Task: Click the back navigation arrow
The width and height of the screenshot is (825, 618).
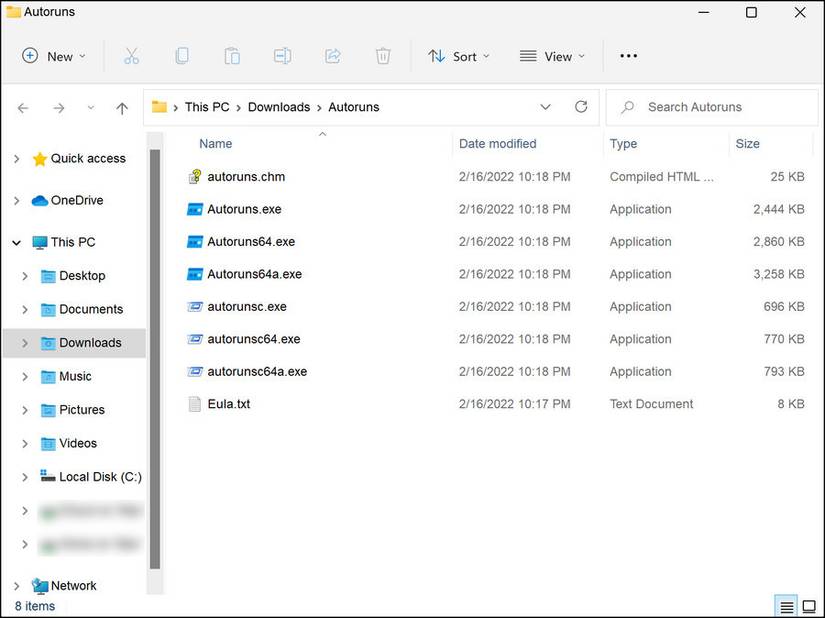Action: click(22, 107)
